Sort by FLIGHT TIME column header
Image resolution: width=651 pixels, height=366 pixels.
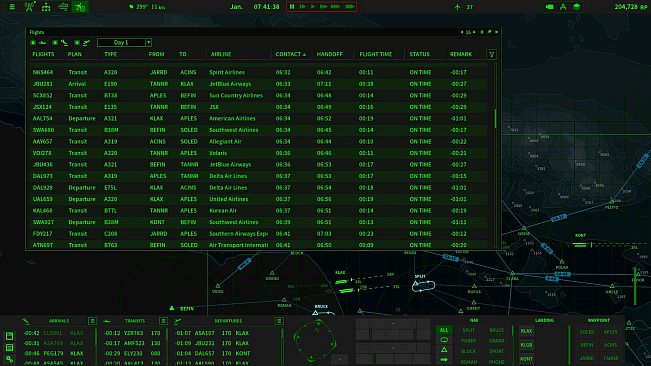coord(375,54)
